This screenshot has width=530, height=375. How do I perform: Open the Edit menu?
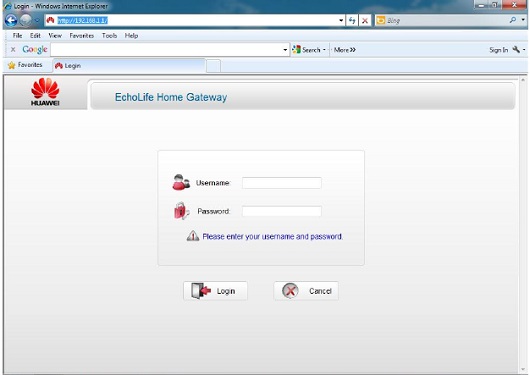coord(35,36)
